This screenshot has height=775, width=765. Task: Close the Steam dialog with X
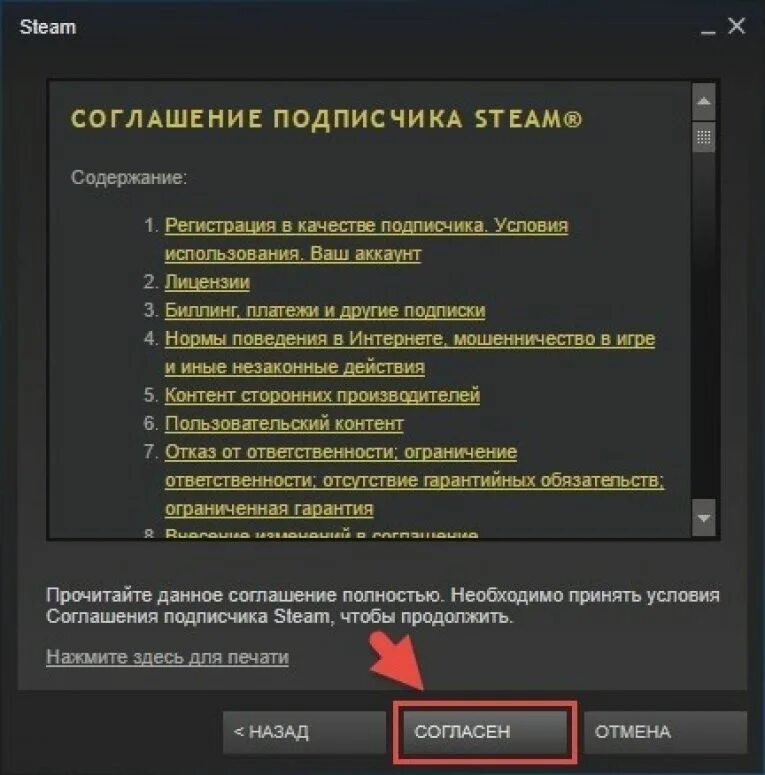click(737, 26)
